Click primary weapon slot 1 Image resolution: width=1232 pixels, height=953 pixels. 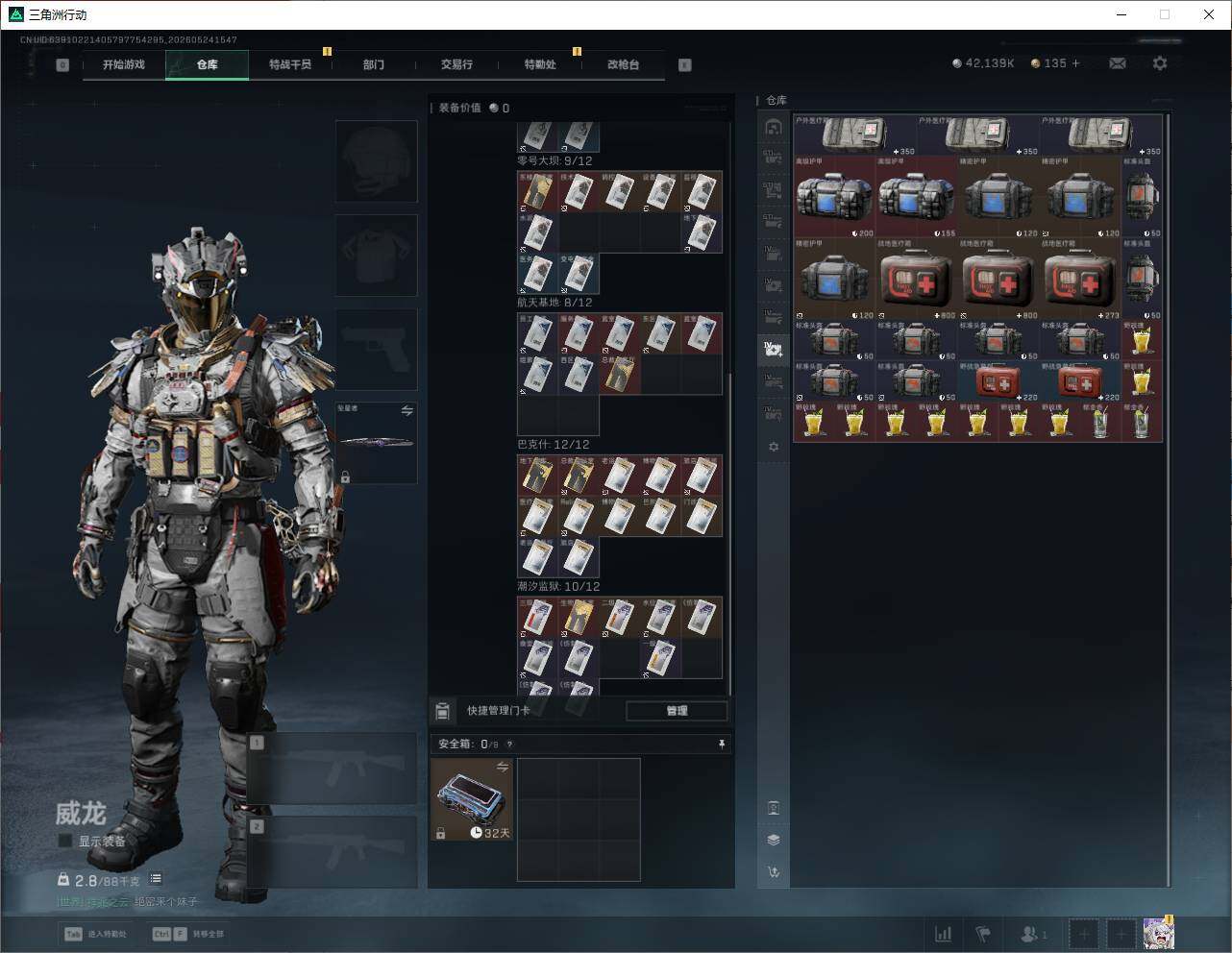(333, 769)
